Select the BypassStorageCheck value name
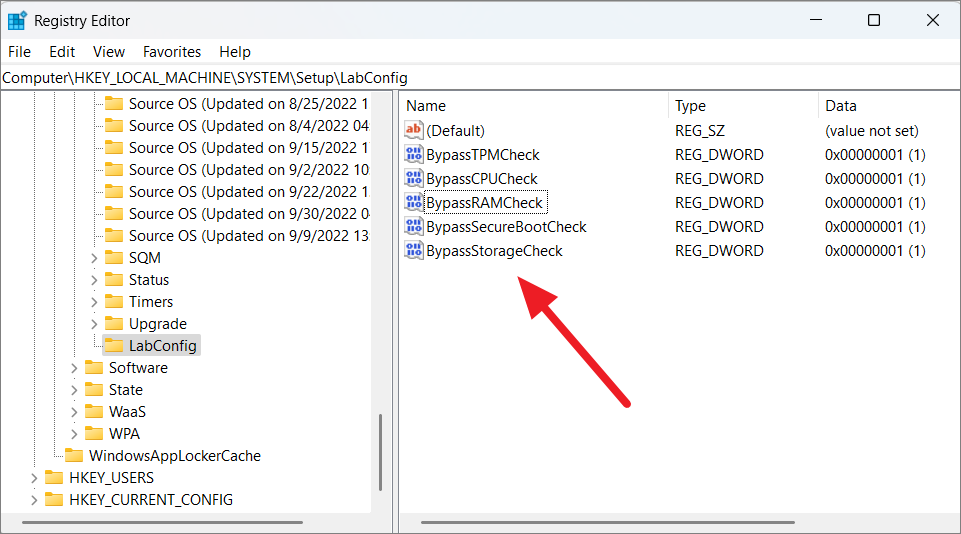This screenshot has width=961, height=534. (x=494, y=251)
